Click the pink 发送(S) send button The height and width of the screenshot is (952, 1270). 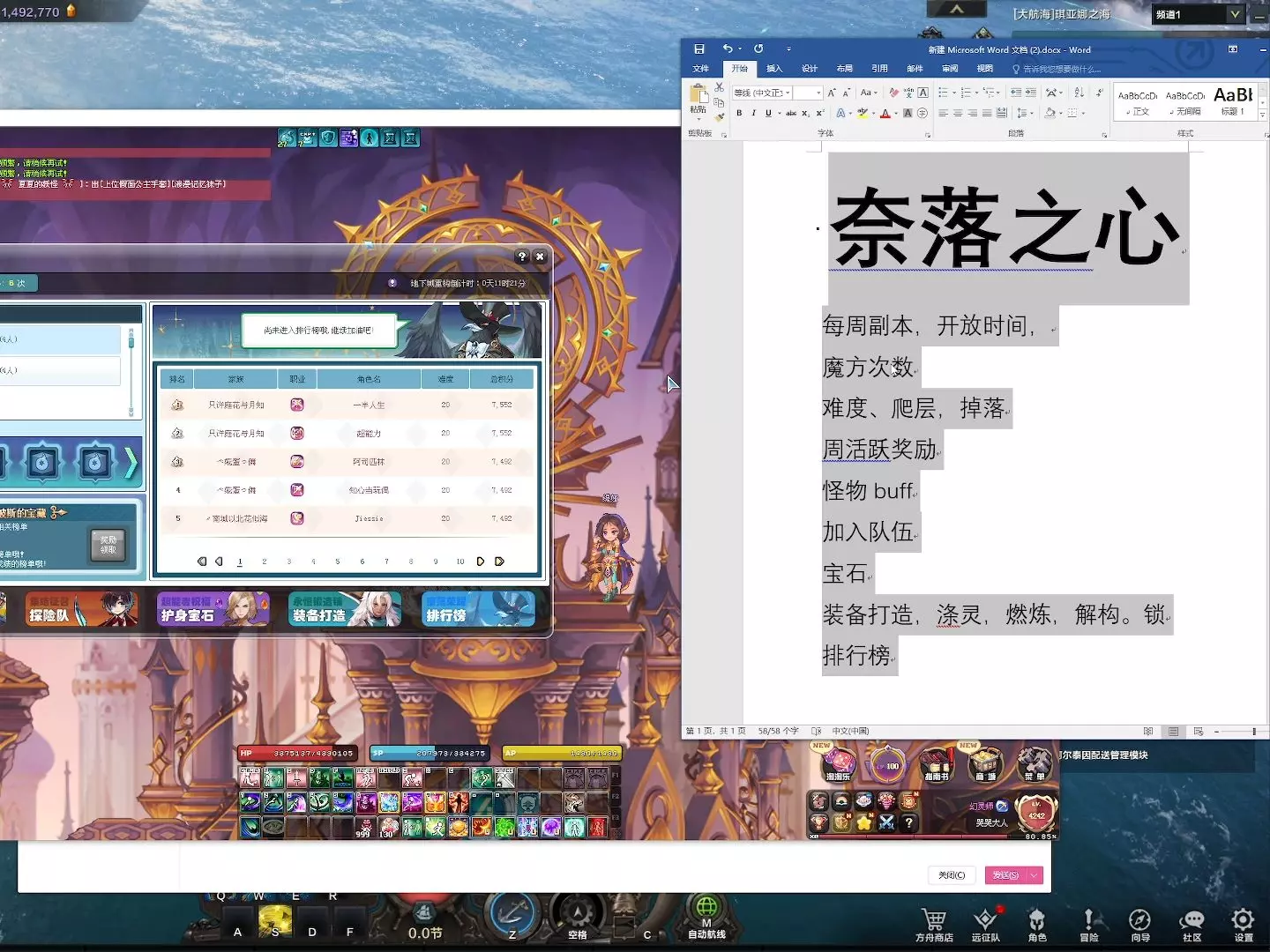point(1005,875)
